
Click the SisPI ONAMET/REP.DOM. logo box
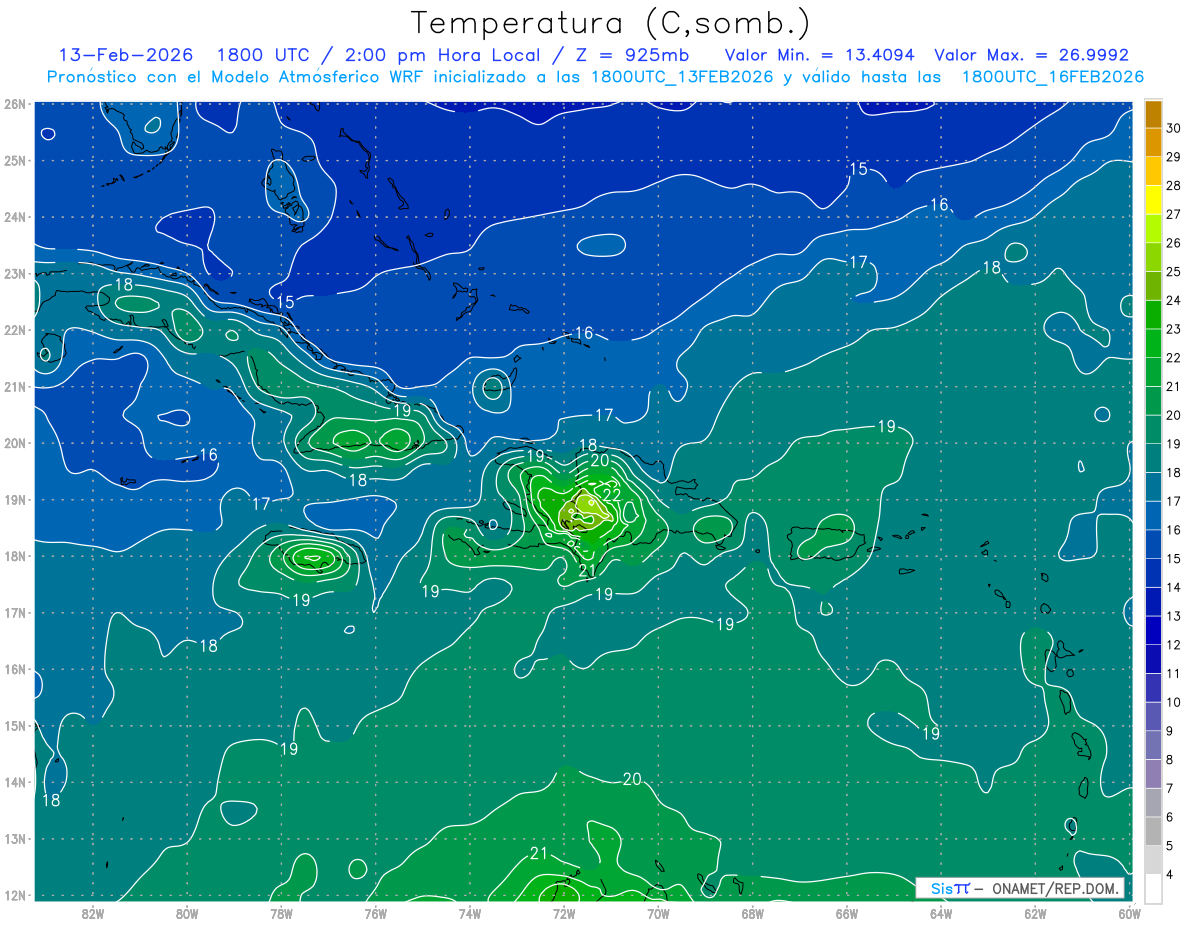[x=1020, y=888]
